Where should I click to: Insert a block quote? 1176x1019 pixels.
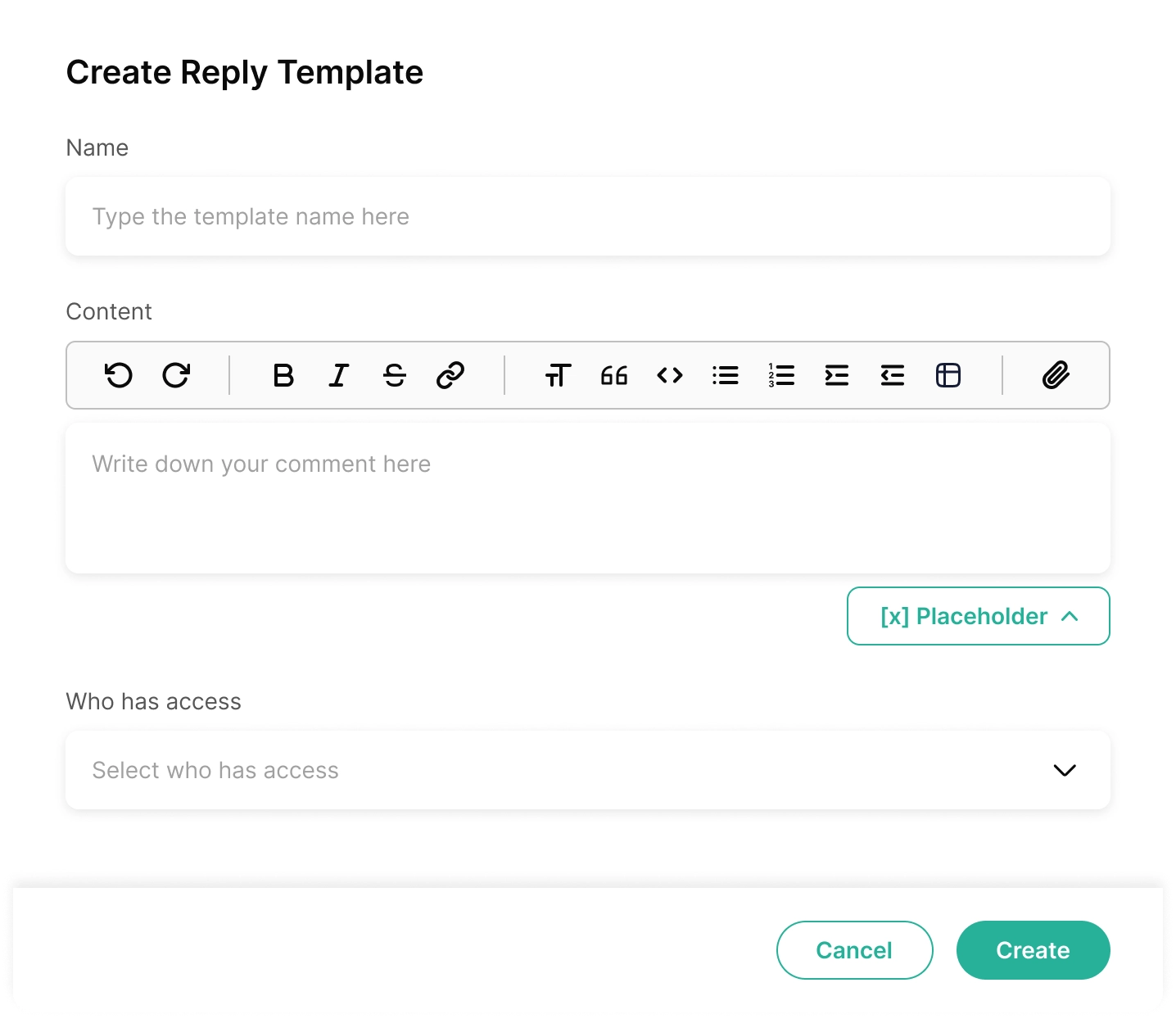[x=614, y=375]
